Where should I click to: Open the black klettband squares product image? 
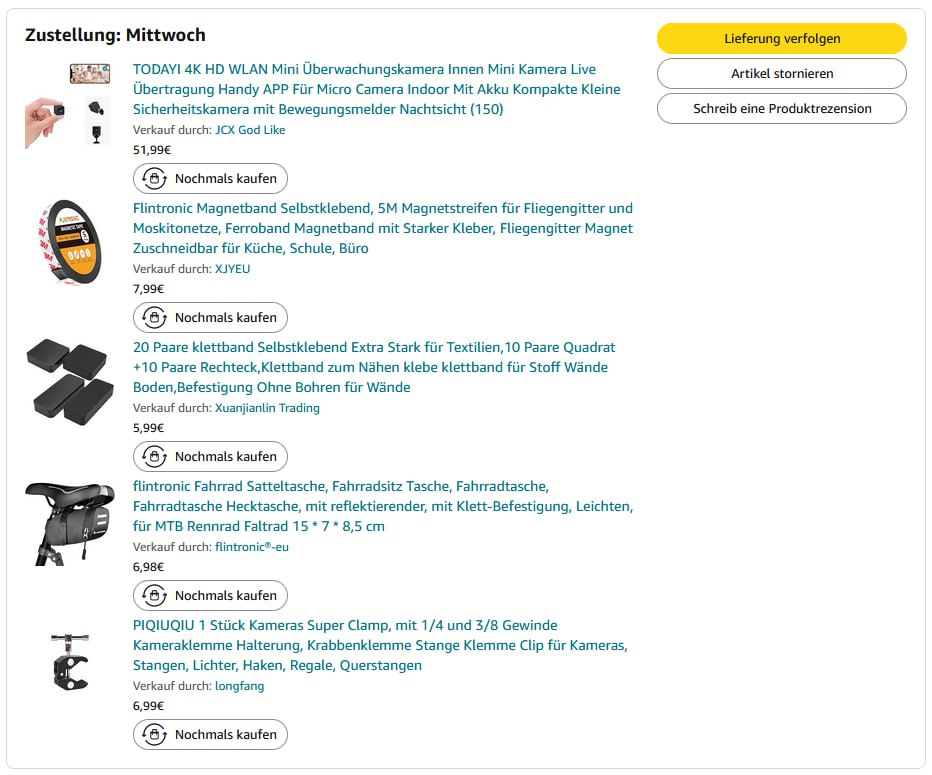[68, 381]
